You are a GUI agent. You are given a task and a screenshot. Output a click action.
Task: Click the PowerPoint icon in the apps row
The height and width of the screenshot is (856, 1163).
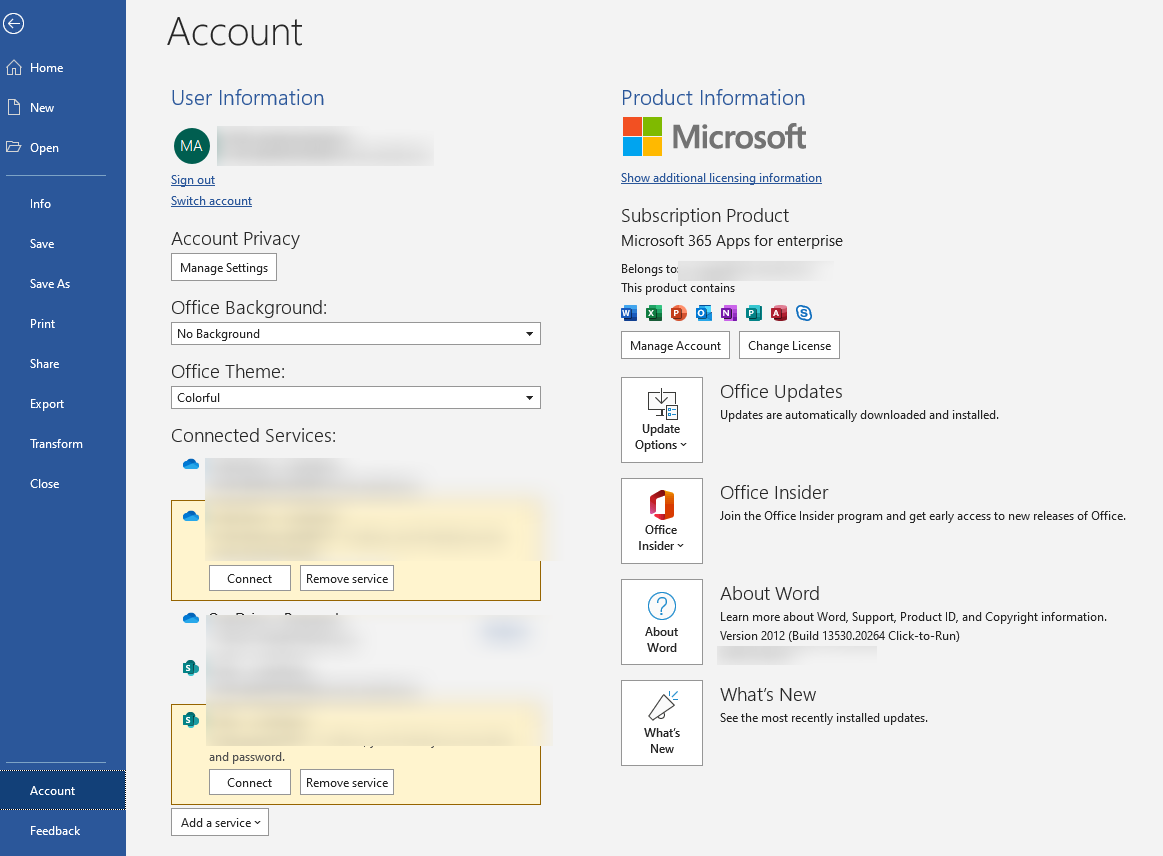click(x=678, y=313)
